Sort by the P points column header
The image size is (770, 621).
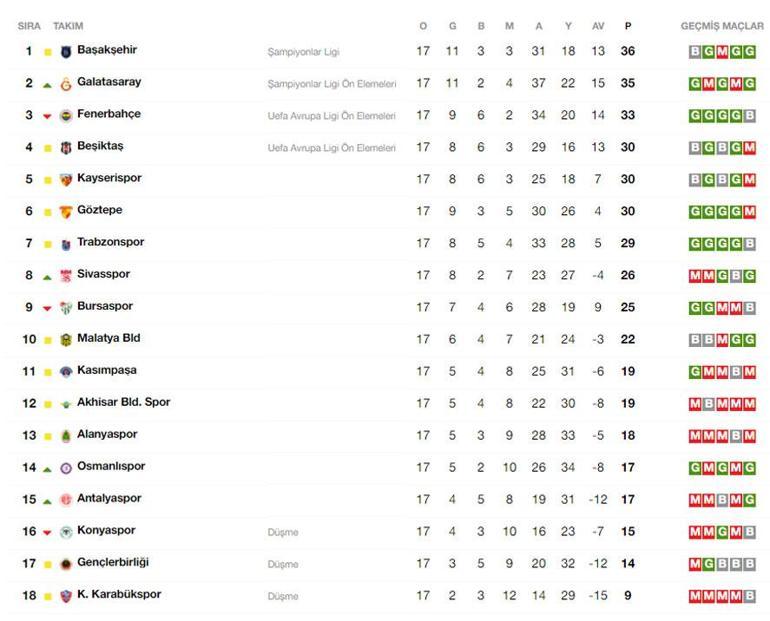tap(628, 26)
